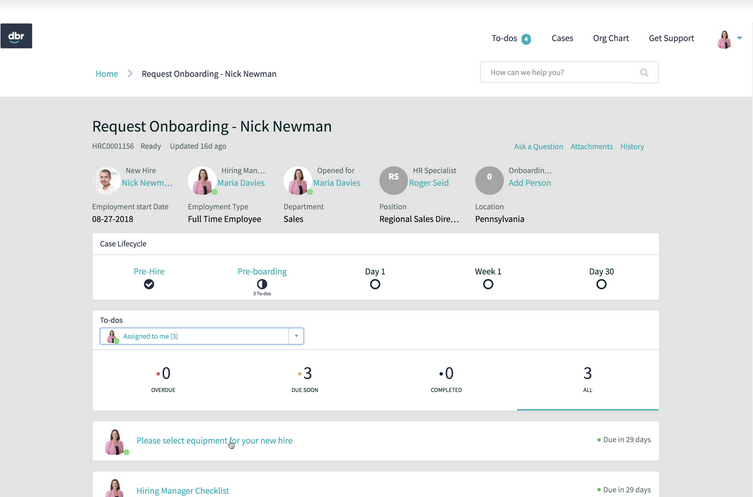Click the Day 1 empty circle marker
This screenshot has height=497, width=753.
375,284
